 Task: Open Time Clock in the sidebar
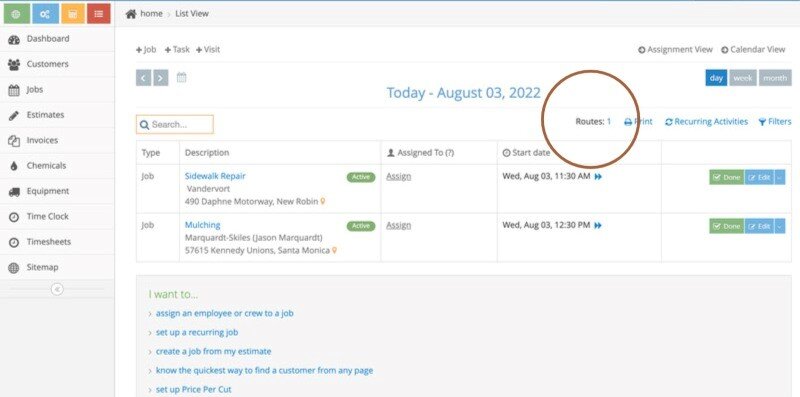click(57, 216)
